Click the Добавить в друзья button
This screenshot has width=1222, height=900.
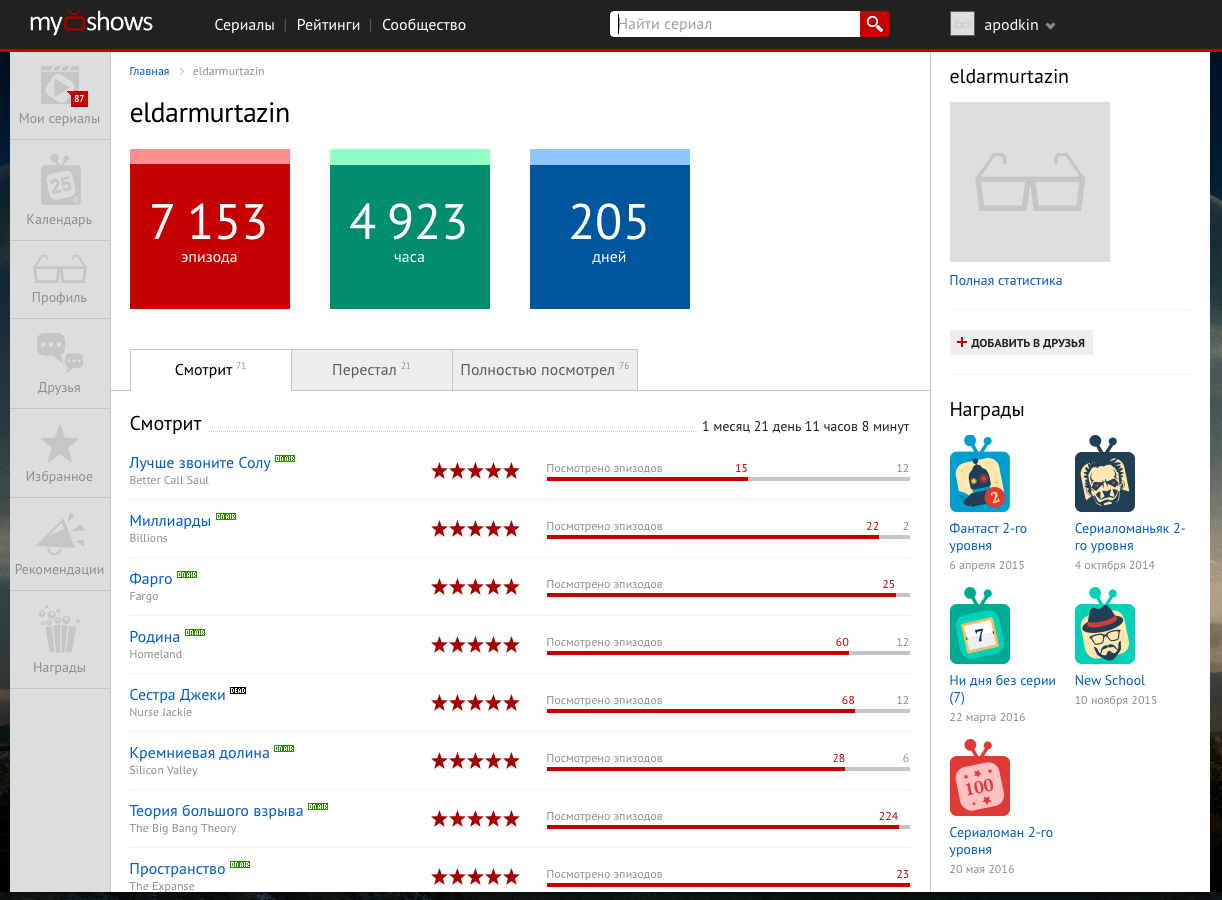click(x=1021, y=343)
